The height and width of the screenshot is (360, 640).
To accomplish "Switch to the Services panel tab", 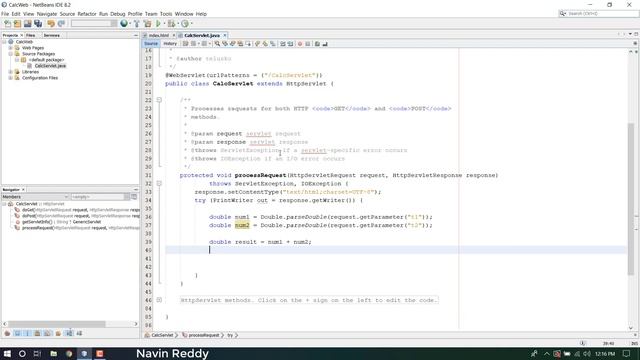I will (x=52, y=36).
